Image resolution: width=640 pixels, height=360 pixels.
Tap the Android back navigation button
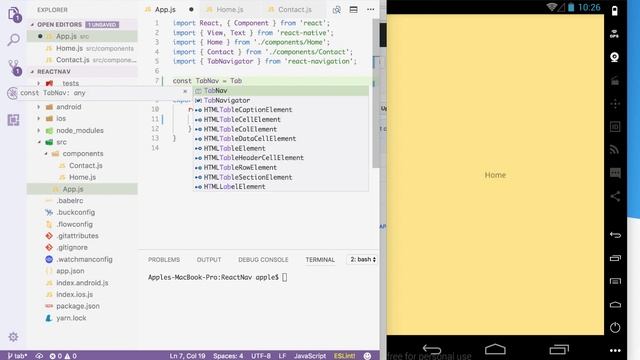[432, 349]
